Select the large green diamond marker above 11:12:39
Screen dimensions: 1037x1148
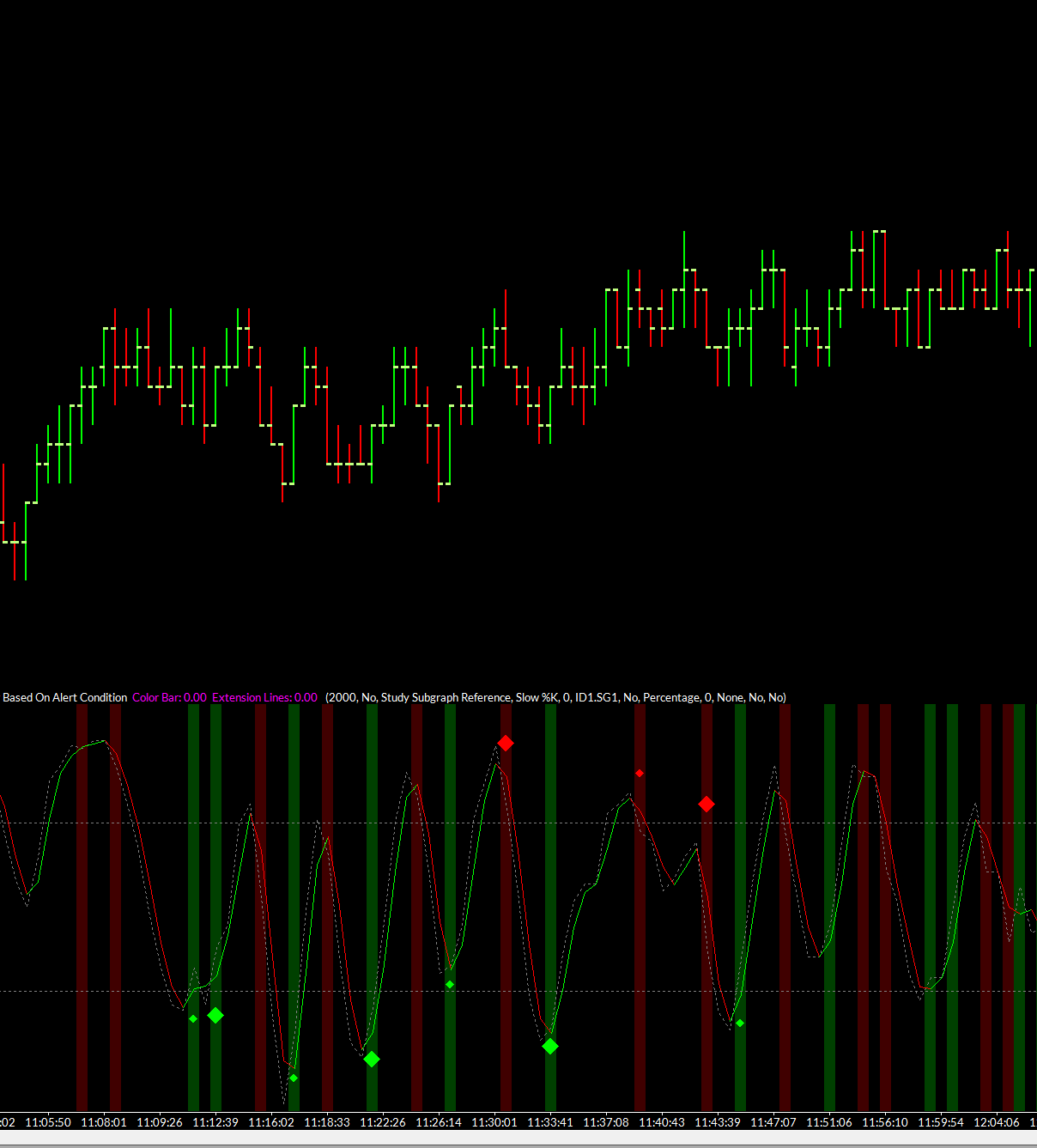point(215,1016)
